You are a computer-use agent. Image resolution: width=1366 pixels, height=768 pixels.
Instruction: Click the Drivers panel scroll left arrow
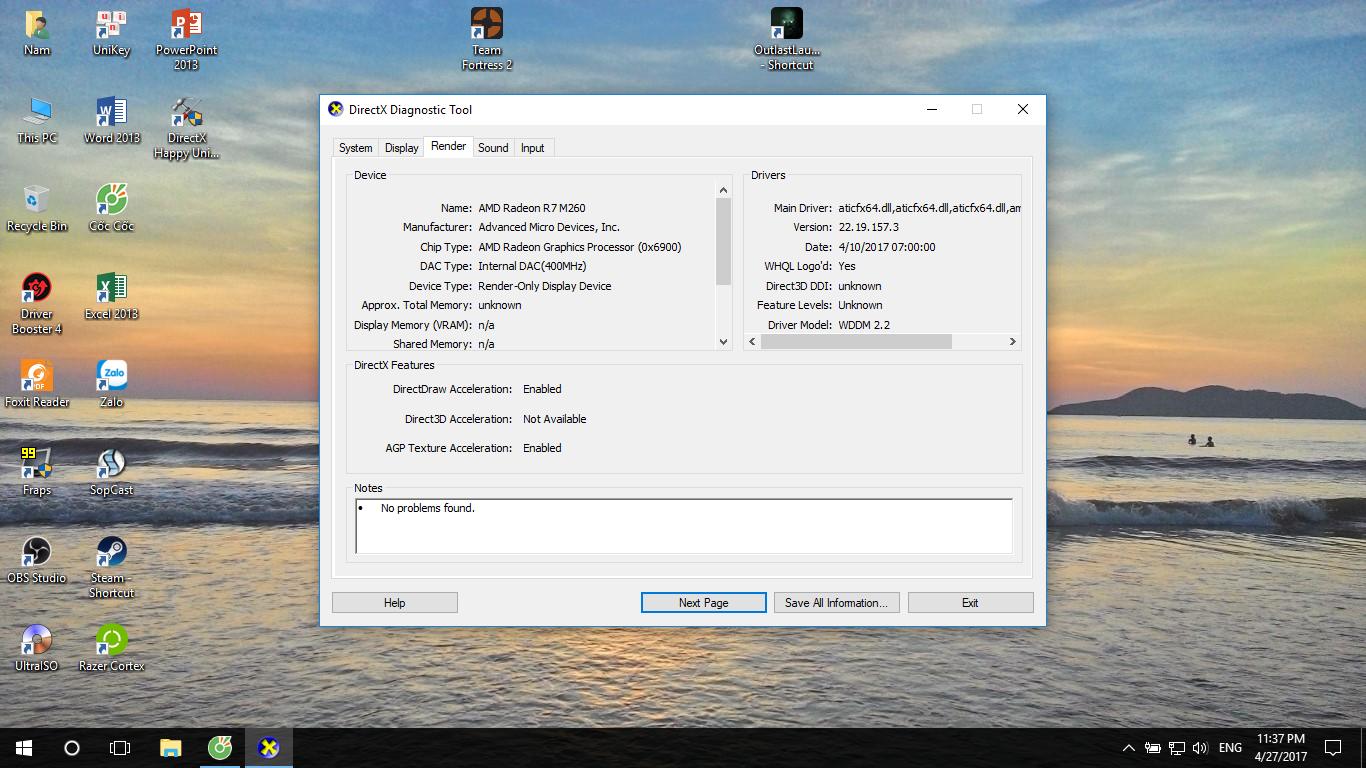coord(752,342)
